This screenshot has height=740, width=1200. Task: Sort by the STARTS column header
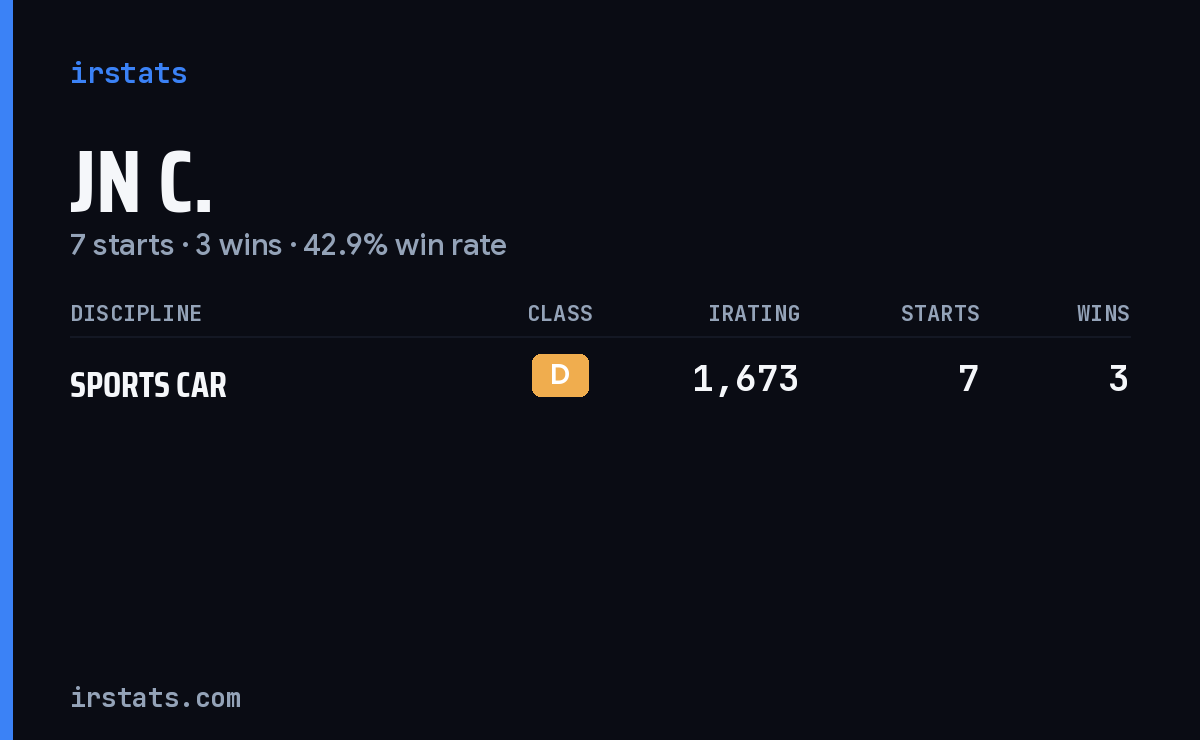tap(940, 313)
